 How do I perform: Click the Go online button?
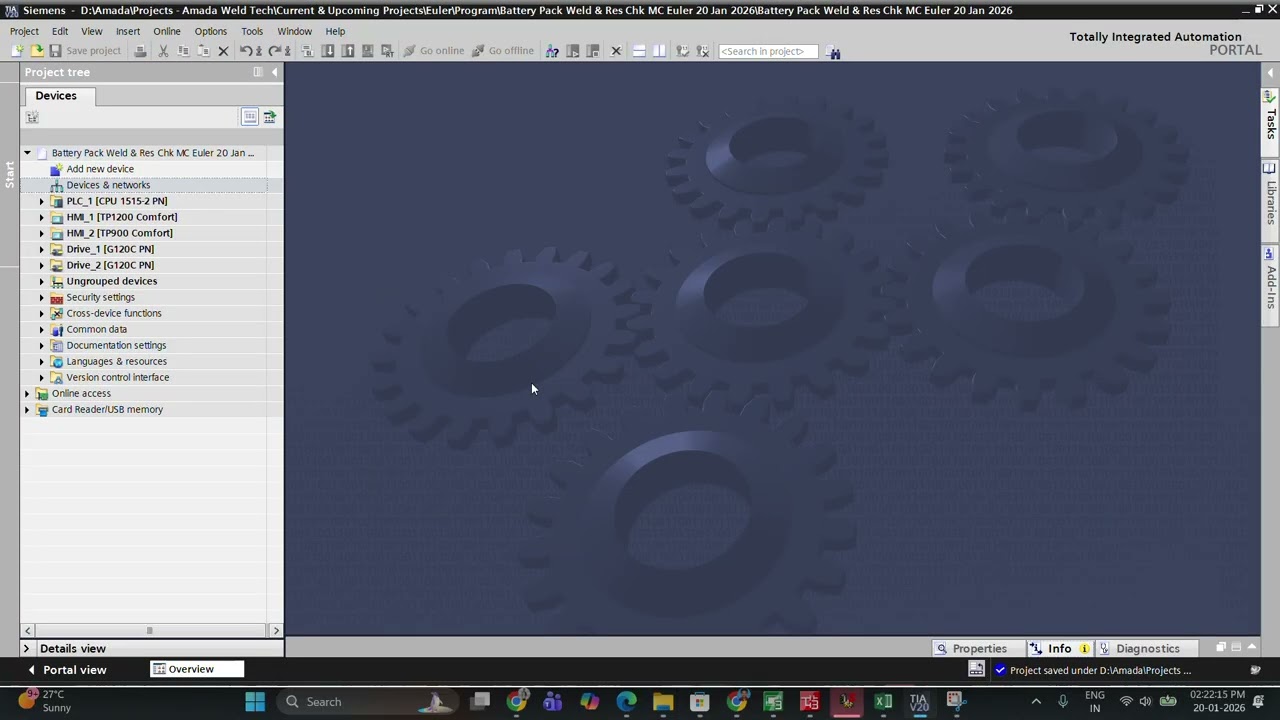coord(433,51)
